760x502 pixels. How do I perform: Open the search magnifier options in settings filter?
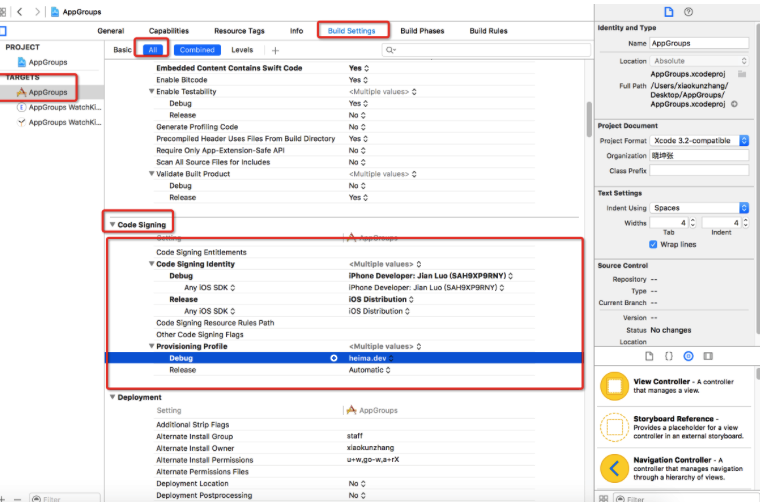(x=390, y=50)
